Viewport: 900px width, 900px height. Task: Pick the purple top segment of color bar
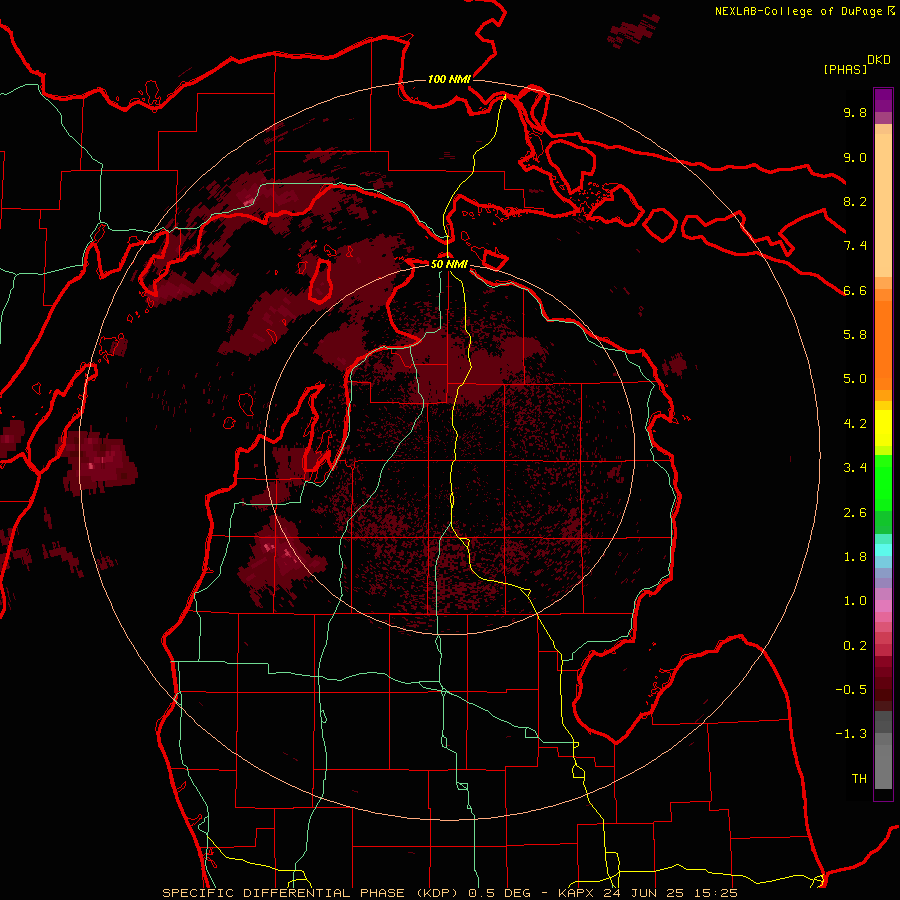tap(883, 100)
